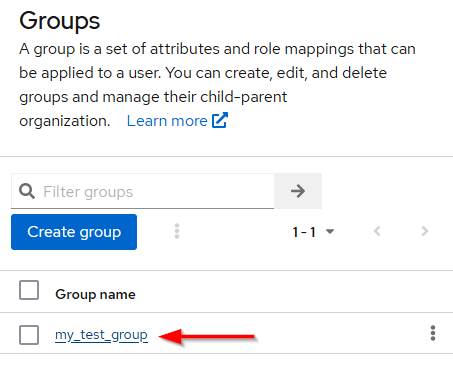Screen dimensions: 453x365
Task: Click the external link icon beside Learn more
Action: coord(220,120)
